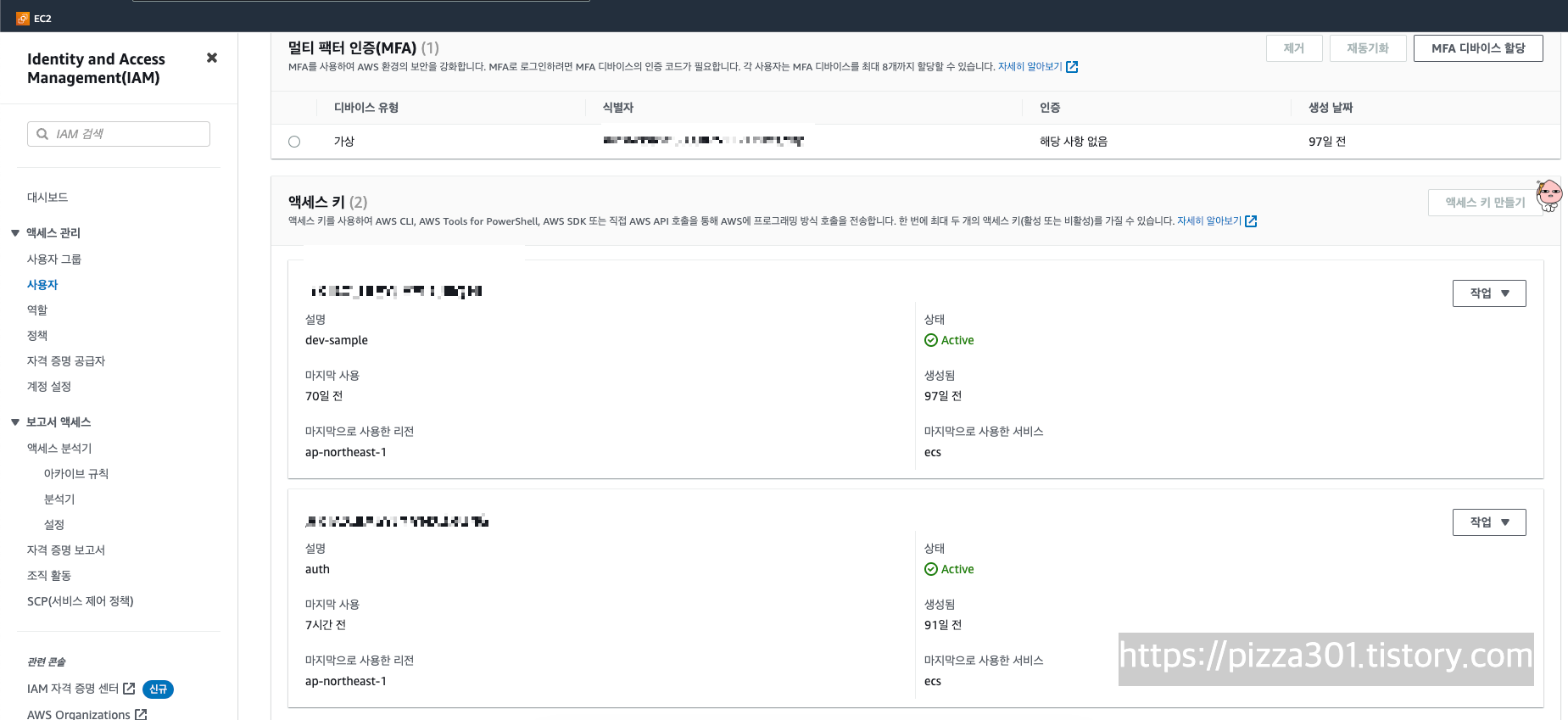Image resolution: width=1568 pixels, height=720 pixels.
Task: Open IAM 자격 증명 센터 link
Action: coord(73,689)
